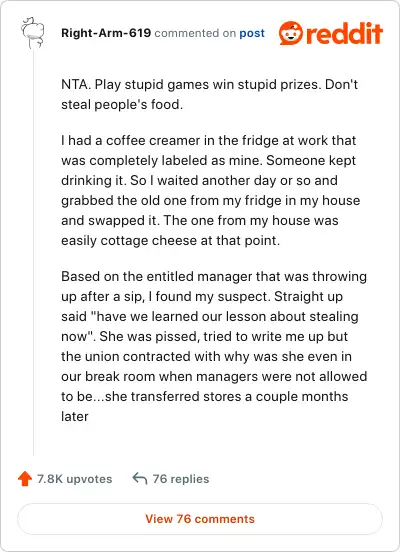The height and width of the screenshot is (552, 400).
Task: Click the reply arrow icon
Action: (140, 478)
